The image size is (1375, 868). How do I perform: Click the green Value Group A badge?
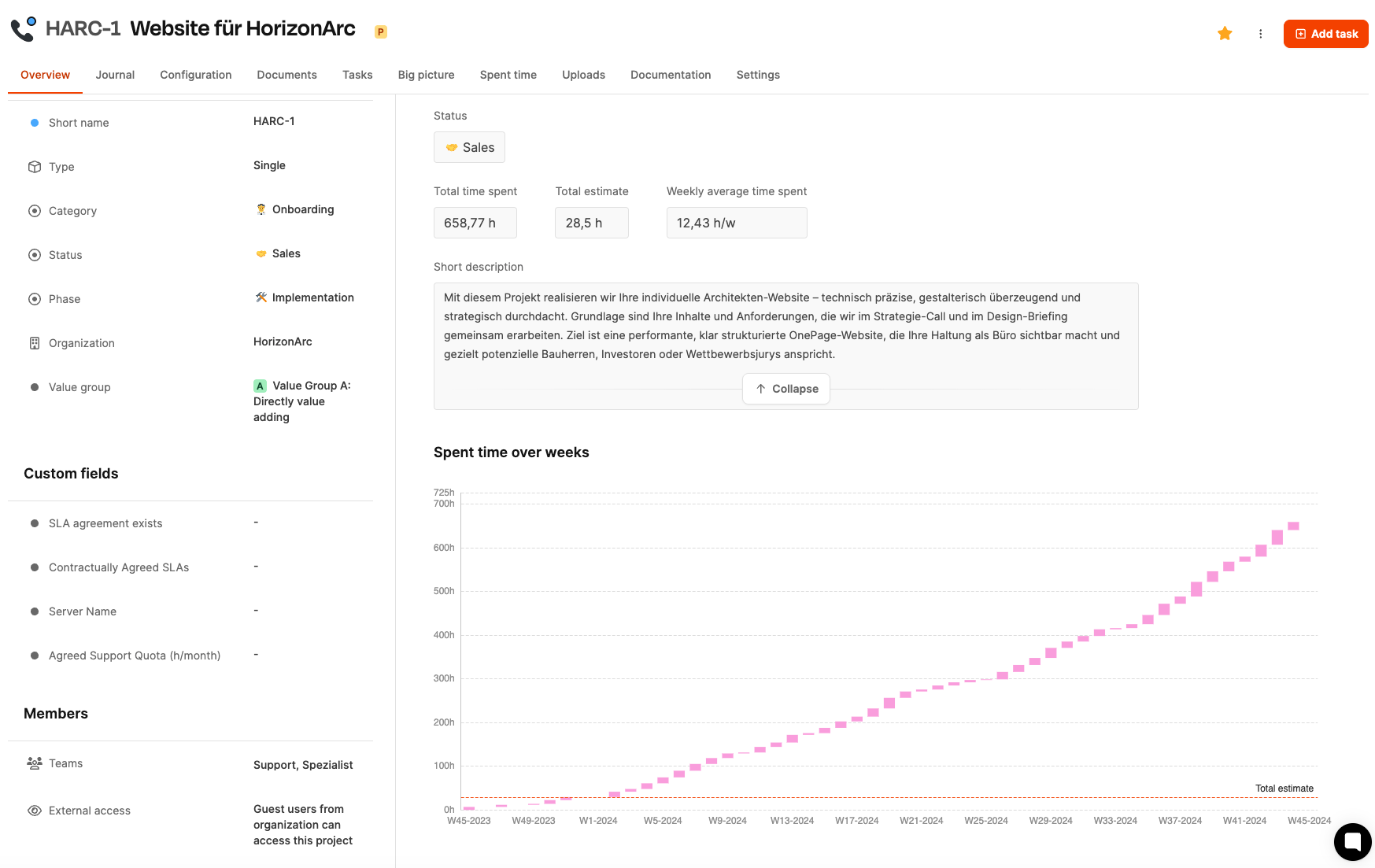click(x=260, y=386)
